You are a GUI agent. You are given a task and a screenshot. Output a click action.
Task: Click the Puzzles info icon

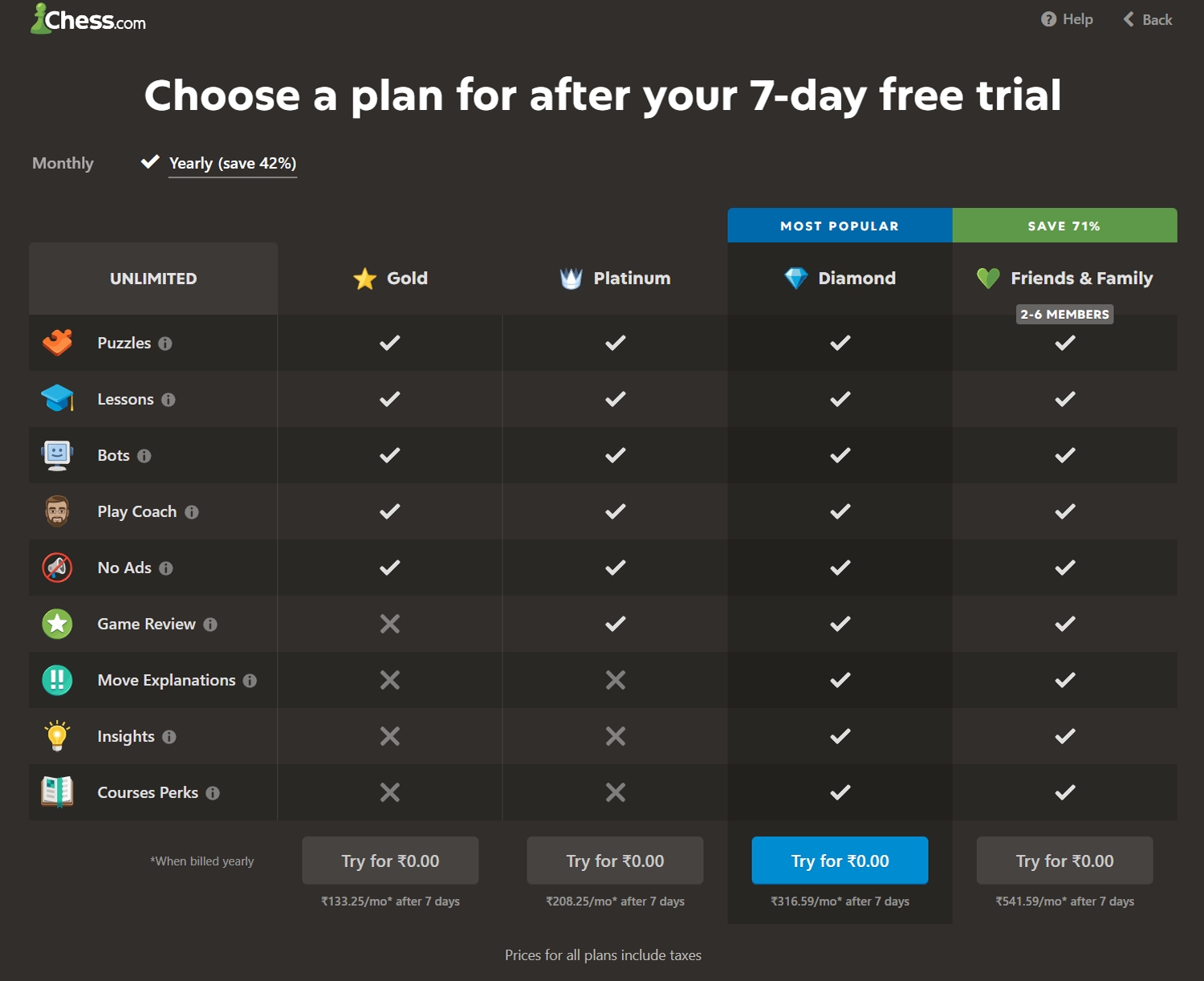(165, 344)
